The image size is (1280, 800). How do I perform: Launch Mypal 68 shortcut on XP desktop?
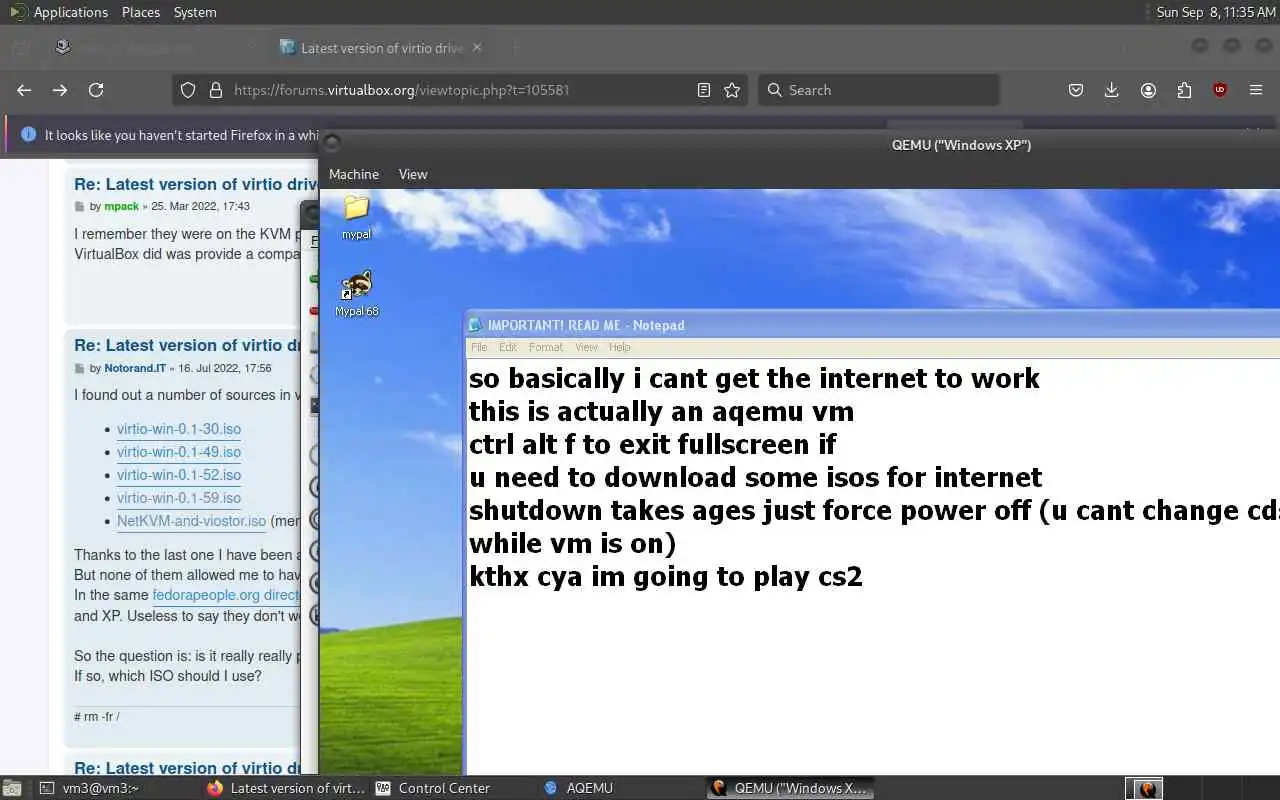pyautogui.click(x=356, y=294)
